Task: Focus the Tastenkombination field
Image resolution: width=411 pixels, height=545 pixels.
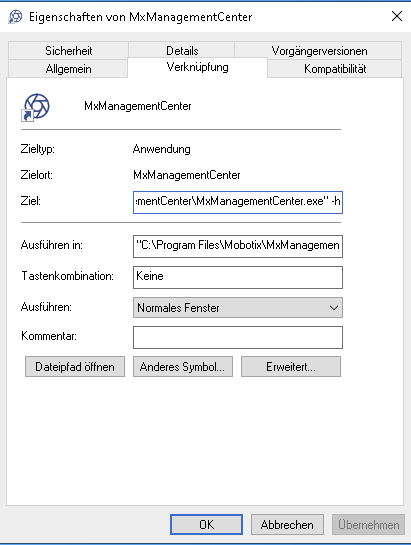Action: point(238,277)
